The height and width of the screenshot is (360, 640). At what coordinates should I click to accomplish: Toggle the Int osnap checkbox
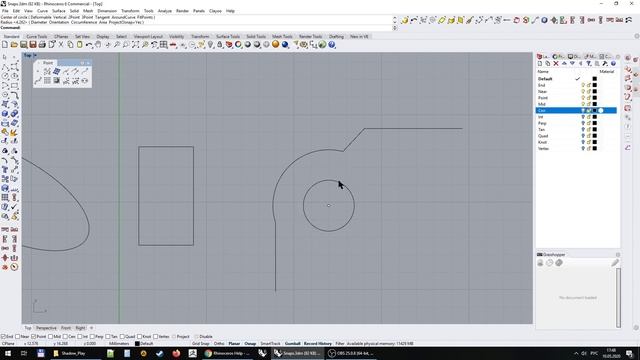click(80, 337)
